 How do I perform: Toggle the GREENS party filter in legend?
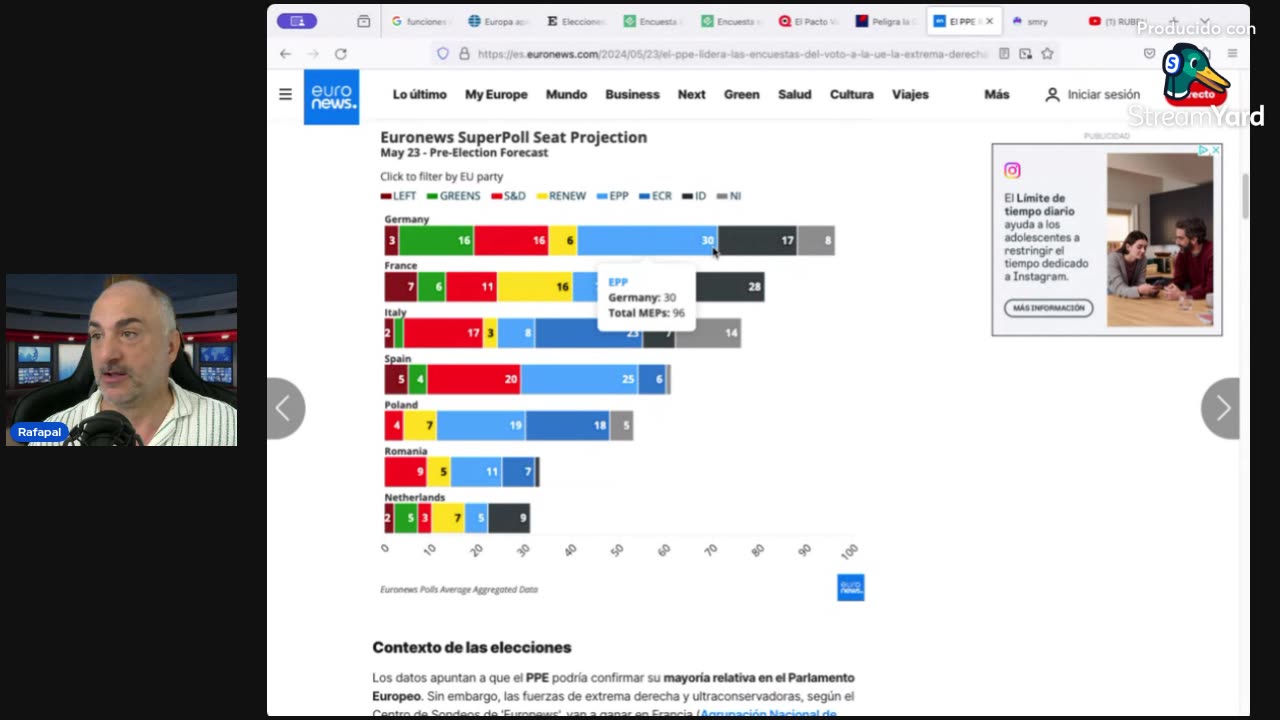454,196
